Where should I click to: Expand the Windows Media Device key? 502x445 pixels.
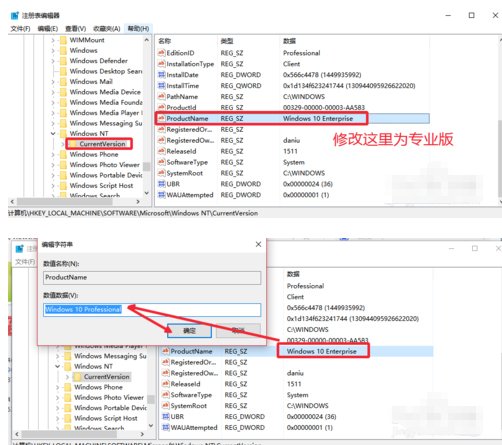(53, 92)
